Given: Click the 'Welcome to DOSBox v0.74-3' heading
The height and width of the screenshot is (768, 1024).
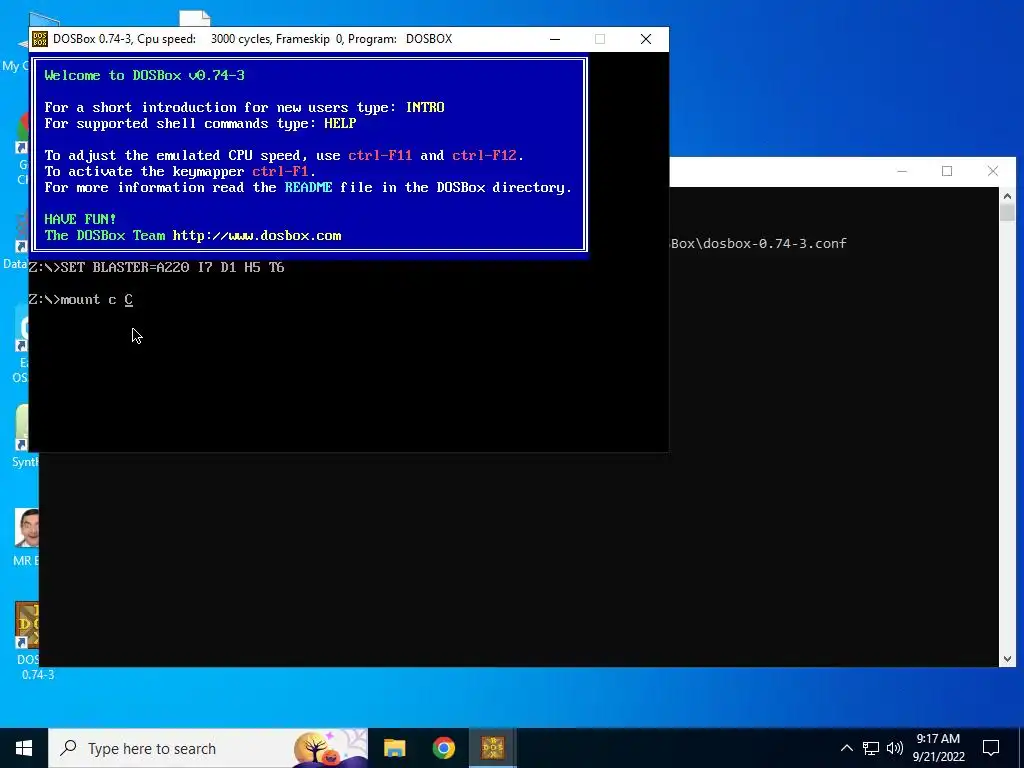Looking at the screenshot, I should (144, 76).
